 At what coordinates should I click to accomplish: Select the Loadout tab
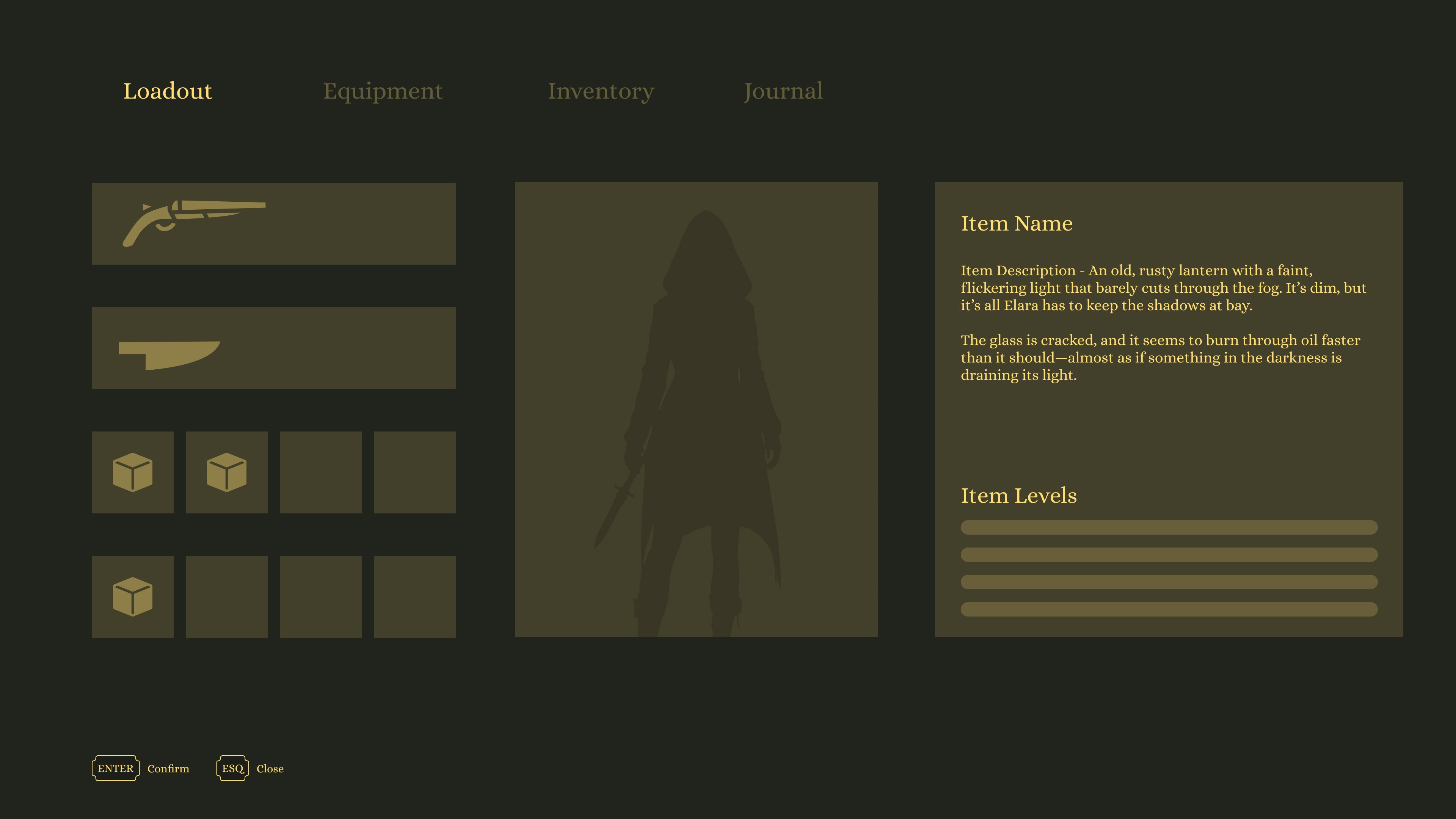click(167, 91)
